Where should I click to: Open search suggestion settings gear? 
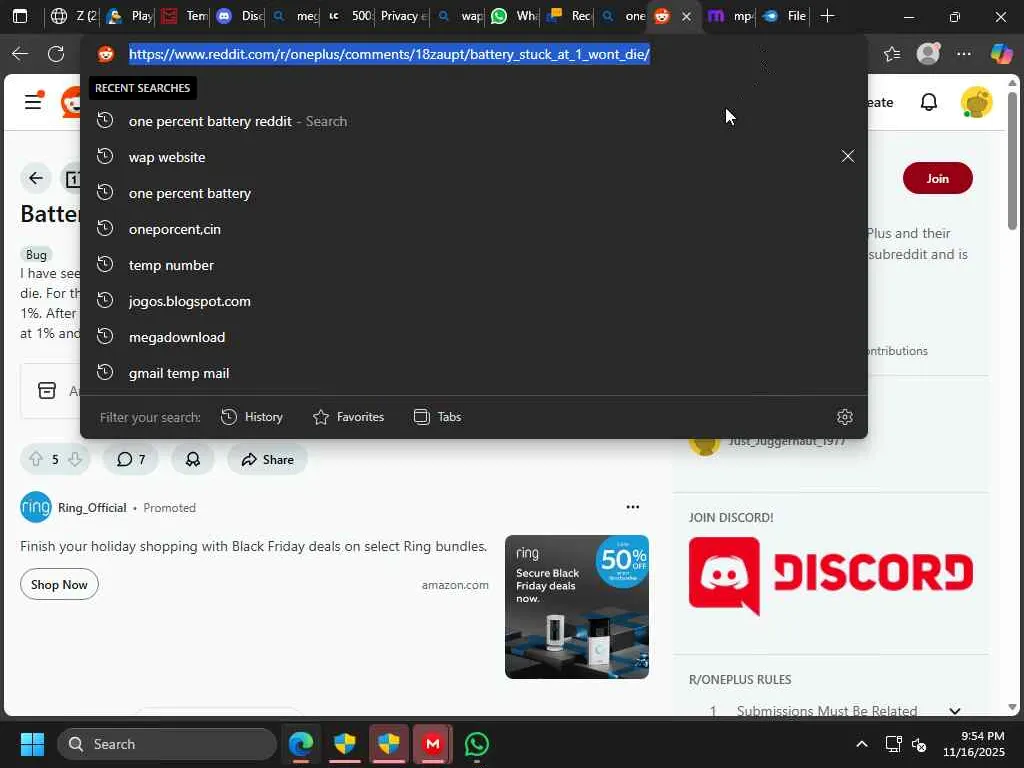tap(844, 417)
